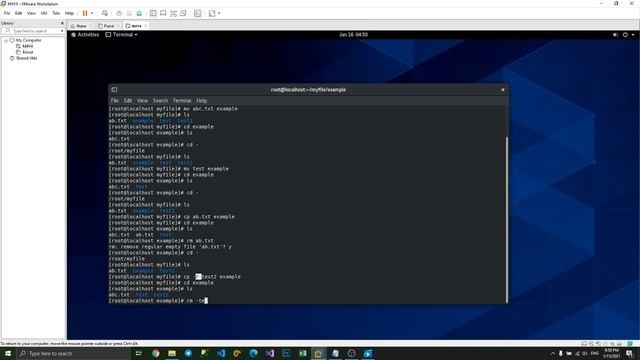Click the Windows taskbar search box
Screen dimensions: 640x360
[x=73, y=353]
